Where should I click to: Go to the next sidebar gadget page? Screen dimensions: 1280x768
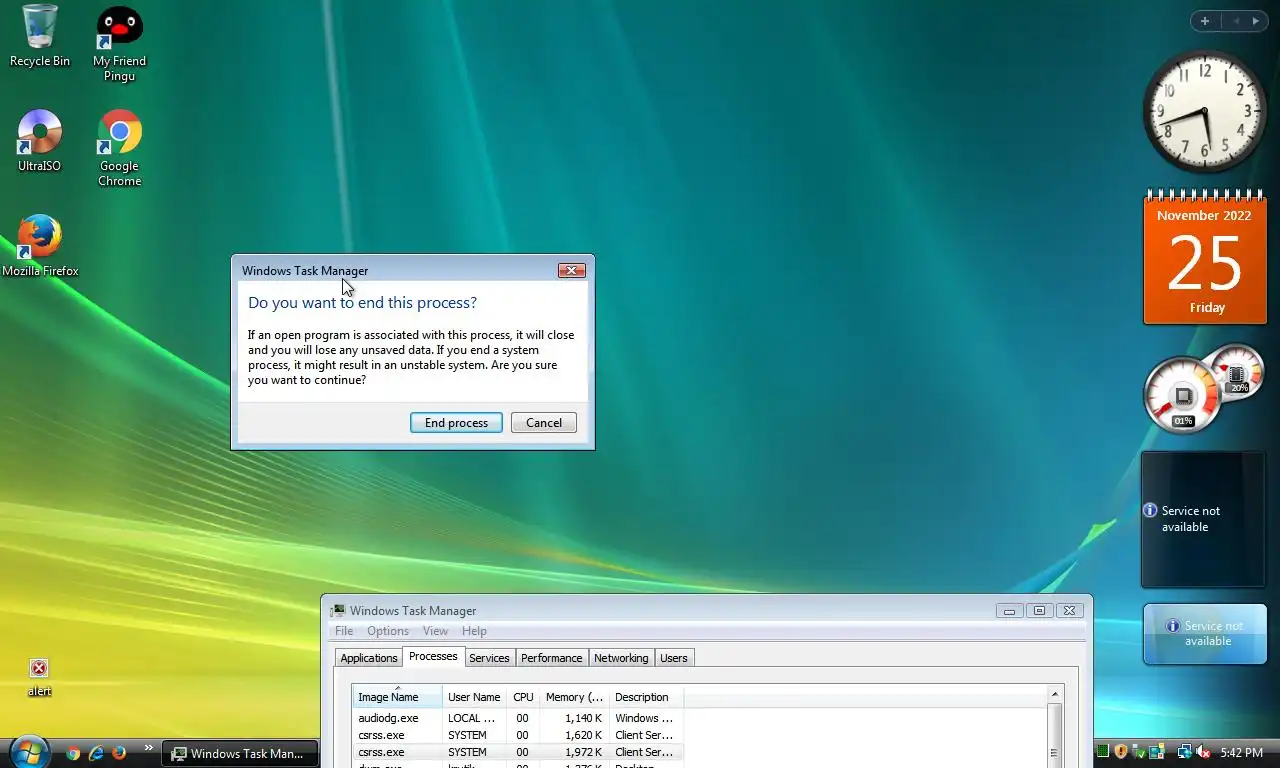coord(1256,21)
